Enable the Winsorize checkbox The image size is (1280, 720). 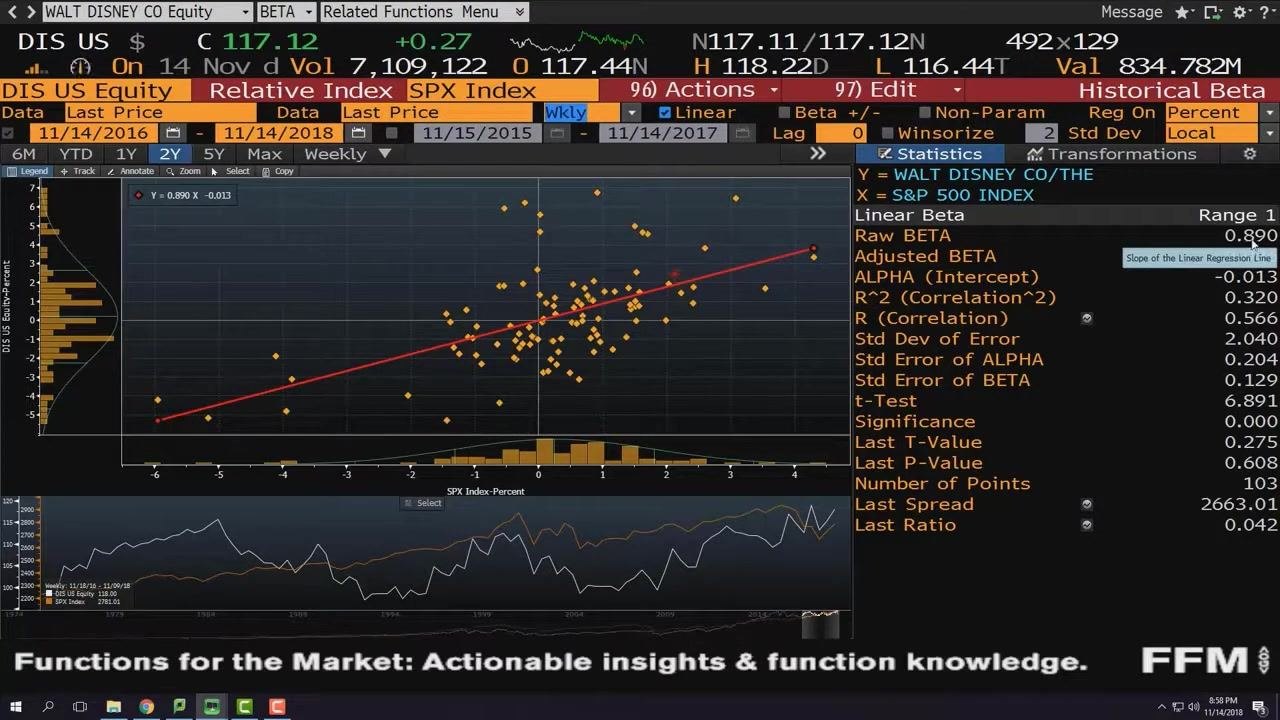887,133
